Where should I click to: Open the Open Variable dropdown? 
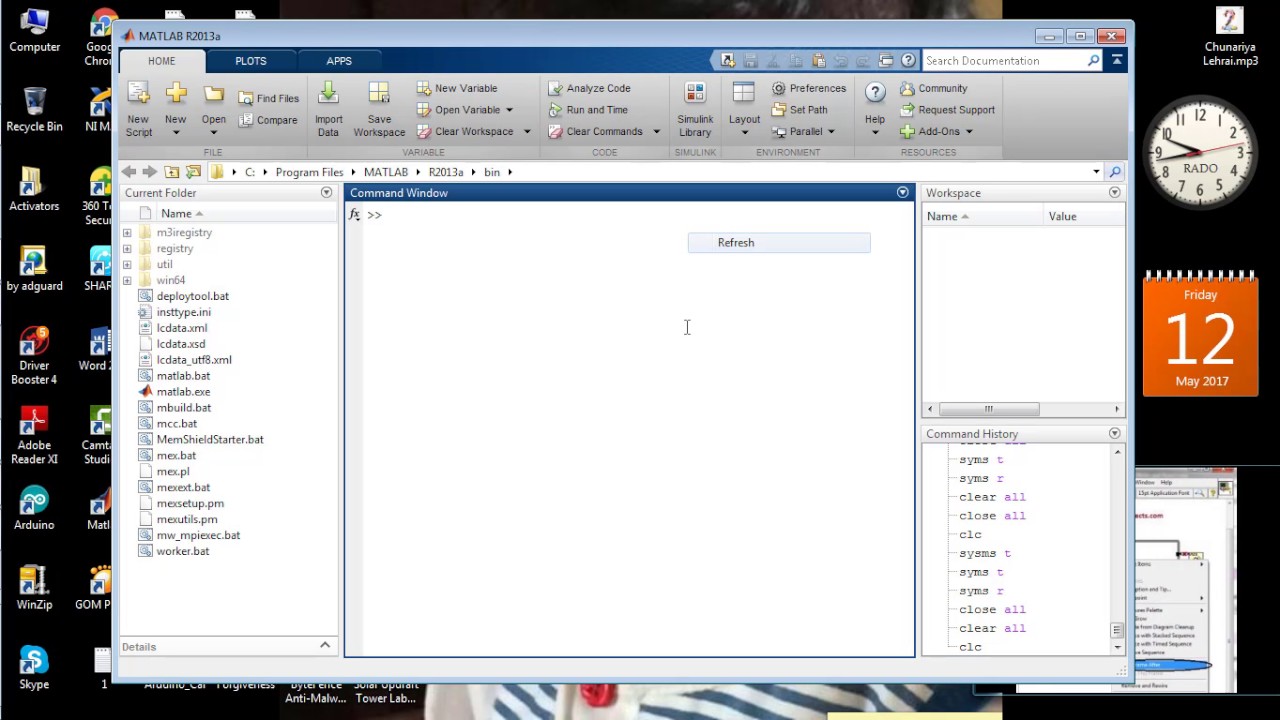pyautogui.click(x=509, y=110)
